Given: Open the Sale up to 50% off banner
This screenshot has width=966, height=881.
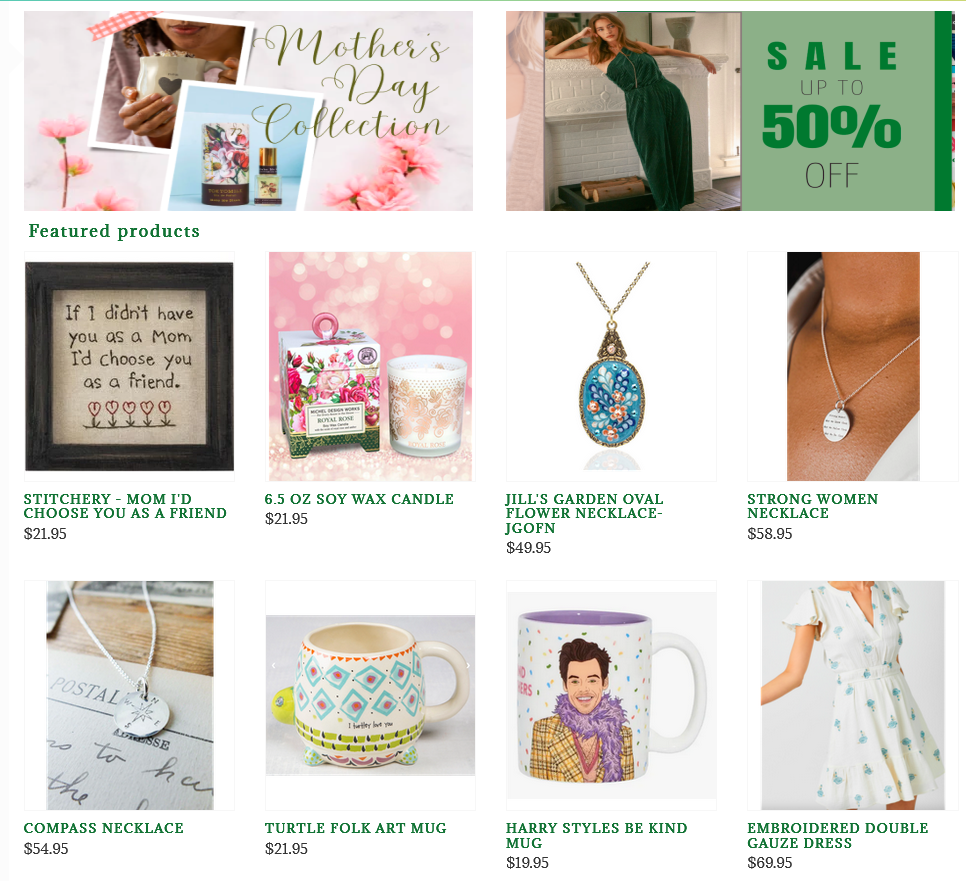Looking at the screenshot, I should click(x=730, y=111).
